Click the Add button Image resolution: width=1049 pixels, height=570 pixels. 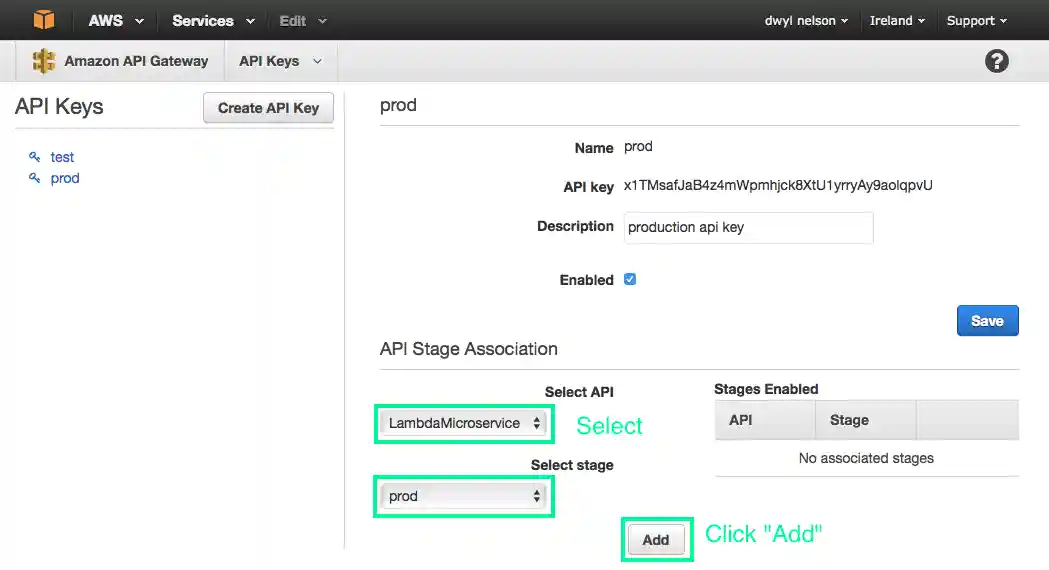click(656, 539)
